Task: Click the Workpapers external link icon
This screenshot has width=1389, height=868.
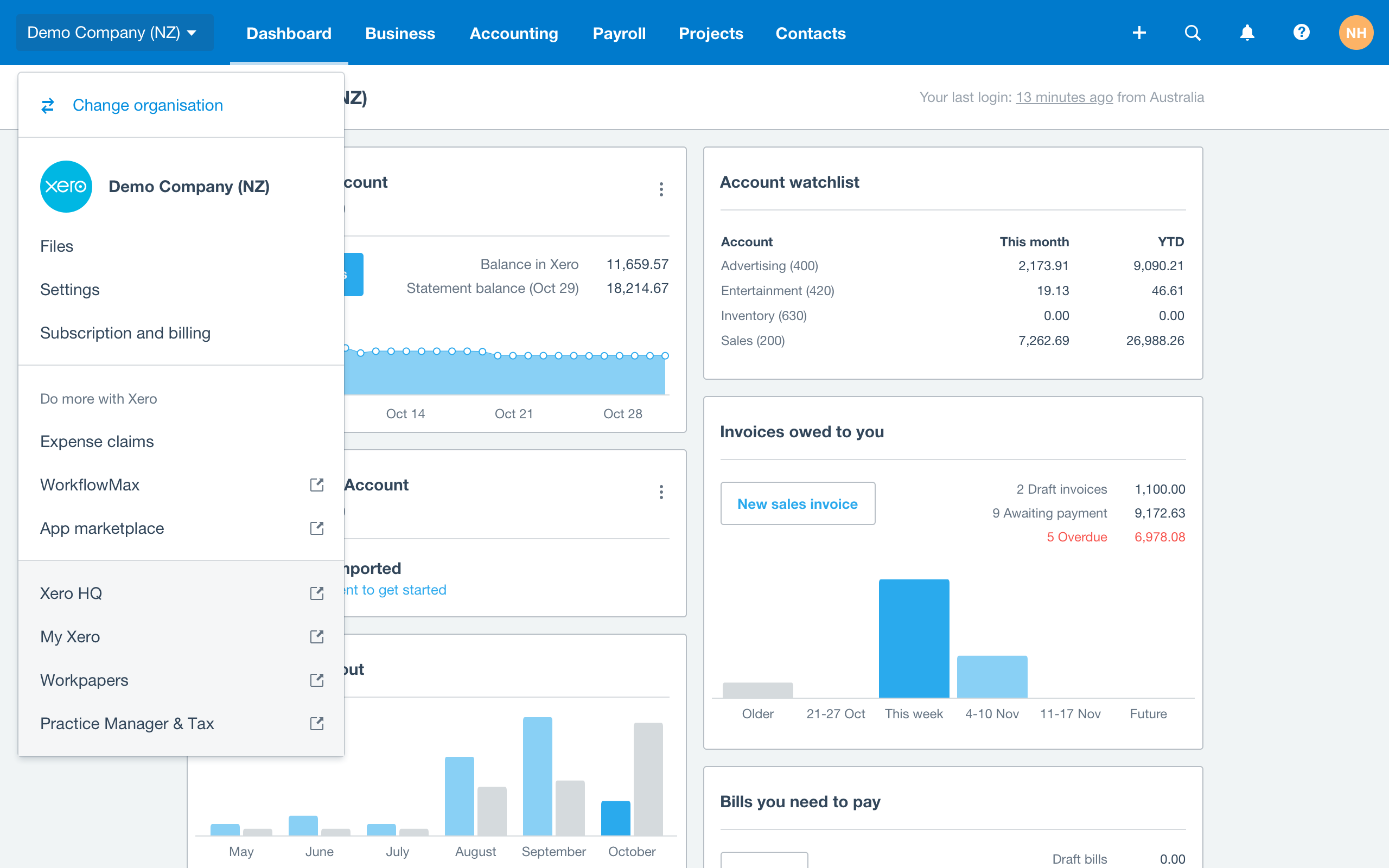Action: pyautogui.click(x=317, y=680)
